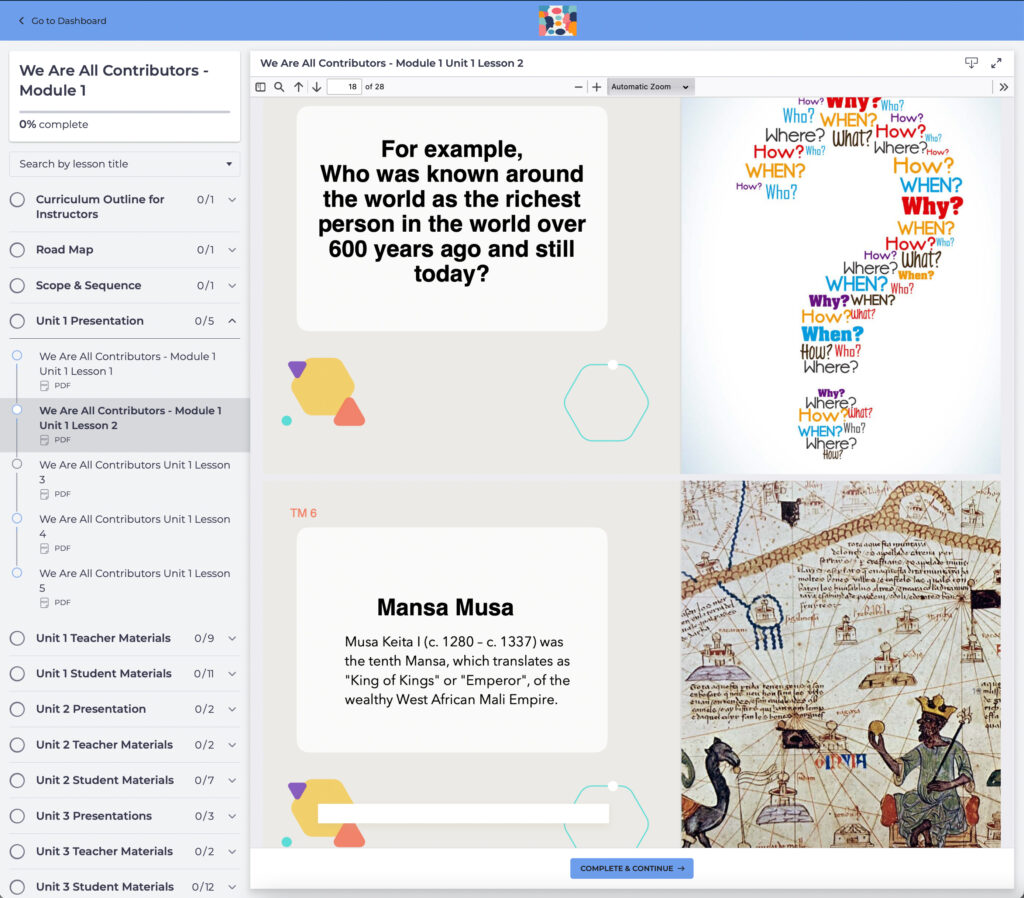The height and width of the screenshot is (898, 1024).
Task: Click the PDF find magnifier icon
Action: [x=279, y=87]
